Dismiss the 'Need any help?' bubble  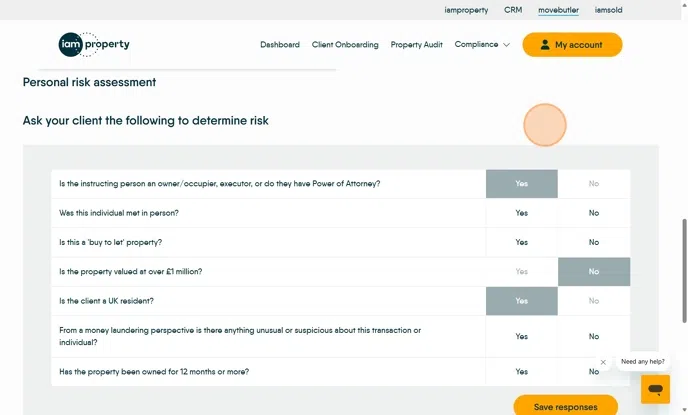point(603,362)
